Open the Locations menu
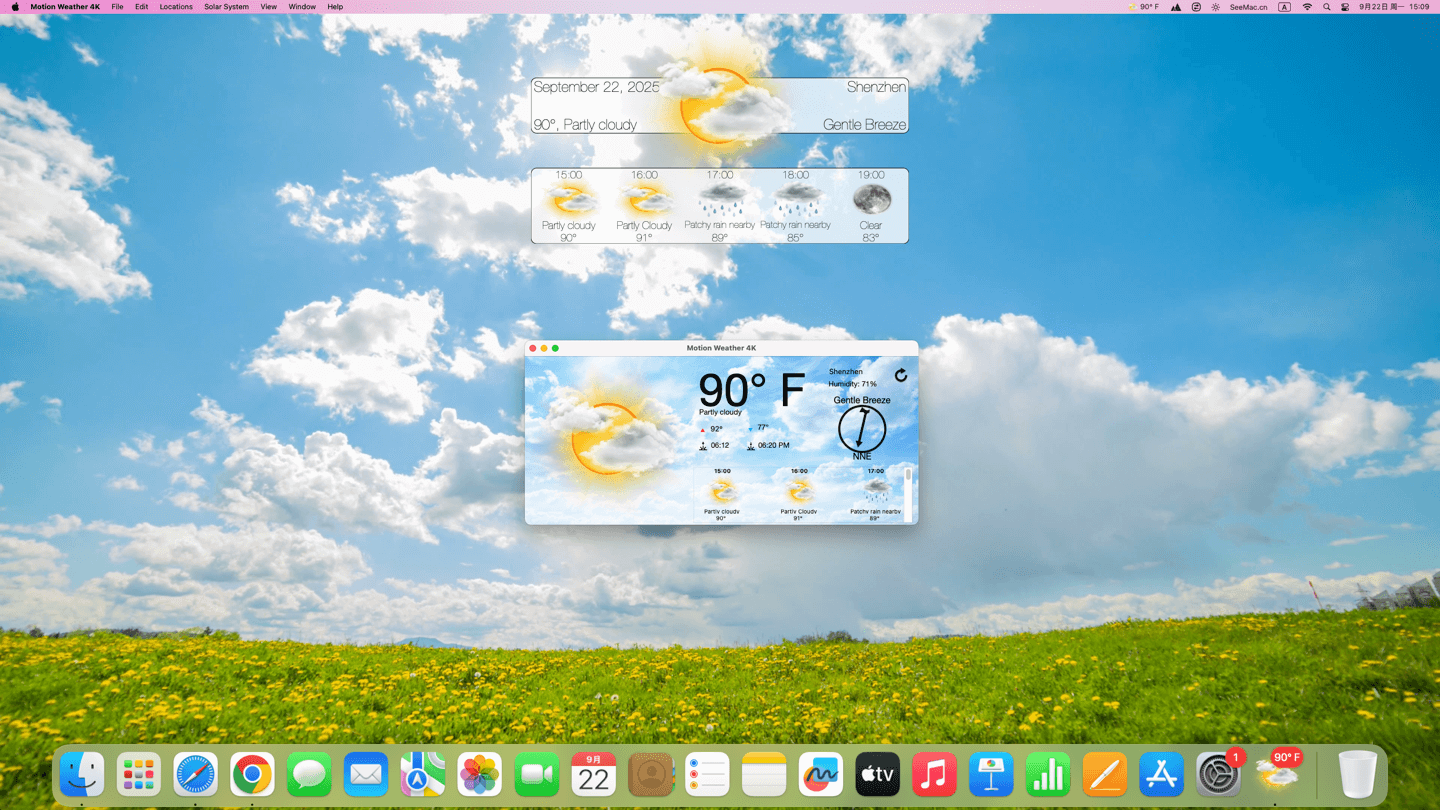 176,7
